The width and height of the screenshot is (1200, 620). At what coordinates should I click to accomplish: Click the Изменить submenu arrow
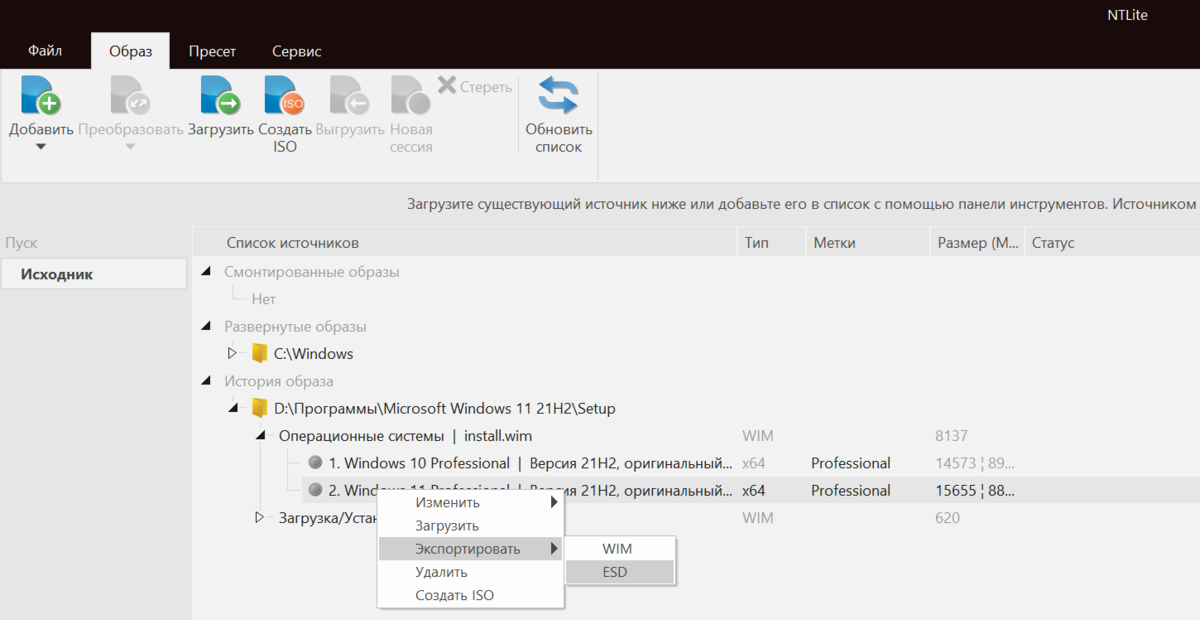point(554,502)
